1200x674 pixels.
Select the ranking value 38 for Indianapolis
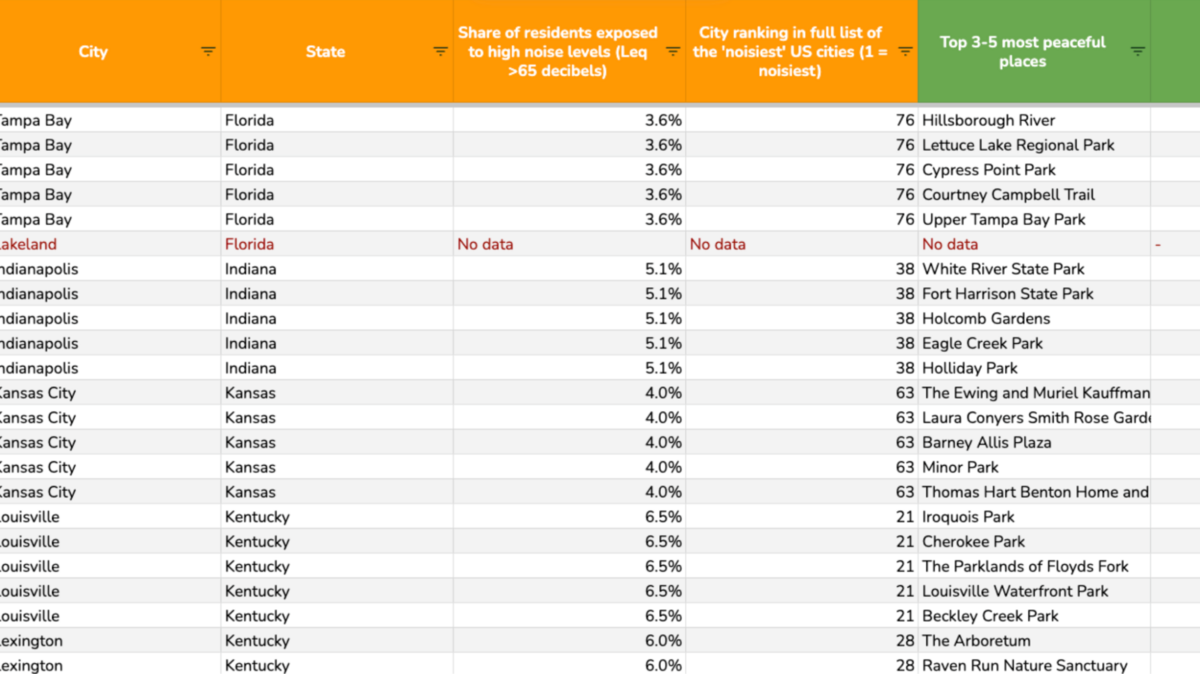(904, 268)
